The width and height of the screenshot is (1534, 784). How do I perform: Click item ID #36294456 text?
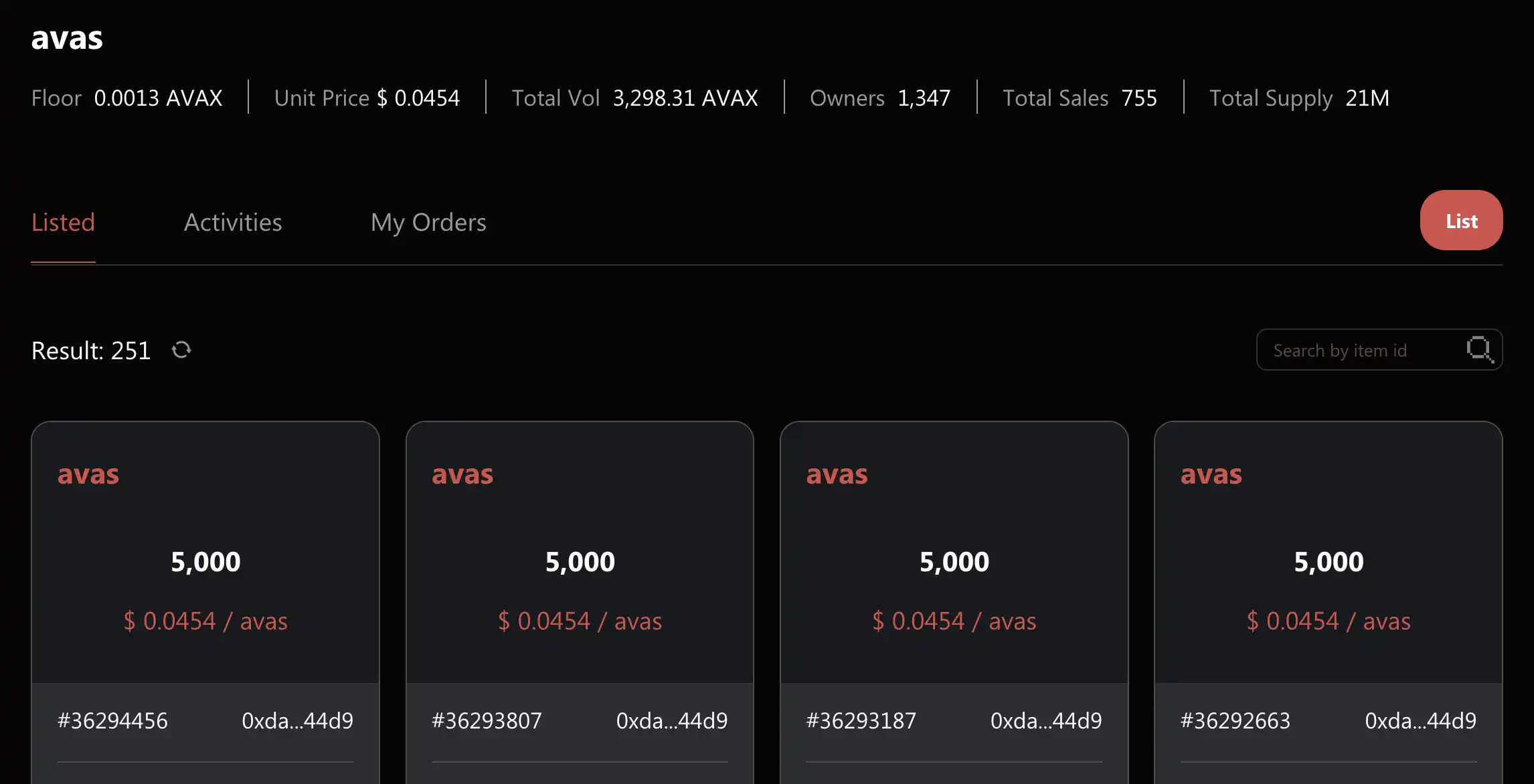point(112,720)
